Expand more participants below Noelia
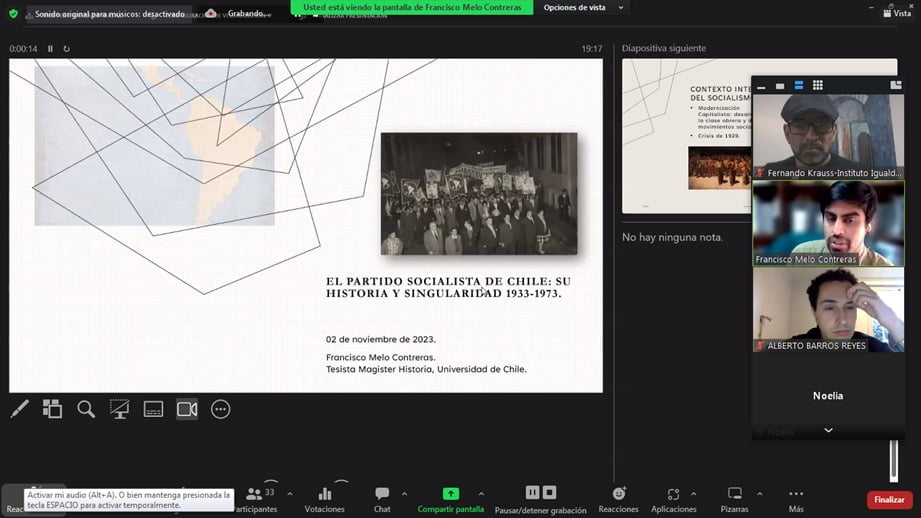Screen dimensions: 921x518 [828, 431]
